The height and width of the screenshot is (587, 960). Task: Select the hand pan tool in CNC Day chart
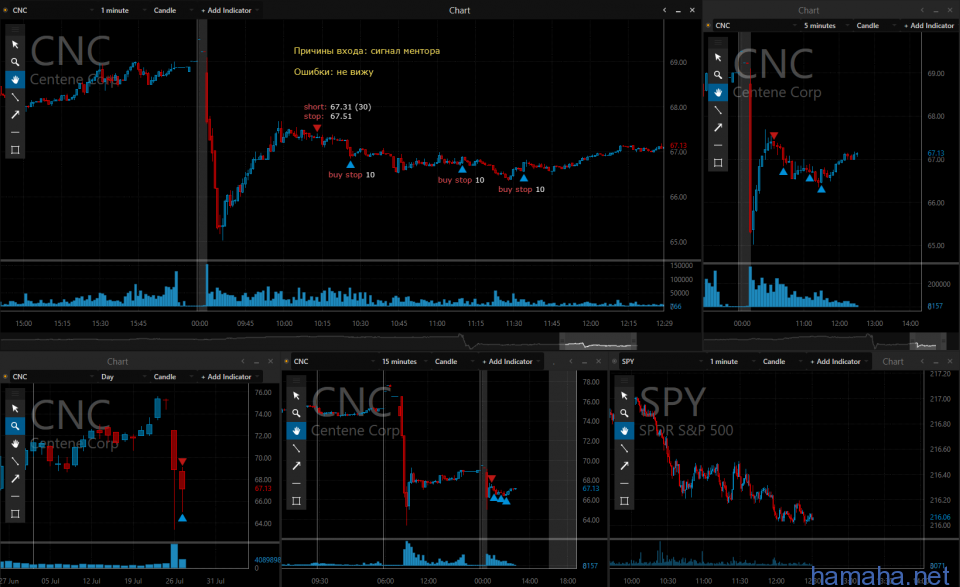coord(15,444)
